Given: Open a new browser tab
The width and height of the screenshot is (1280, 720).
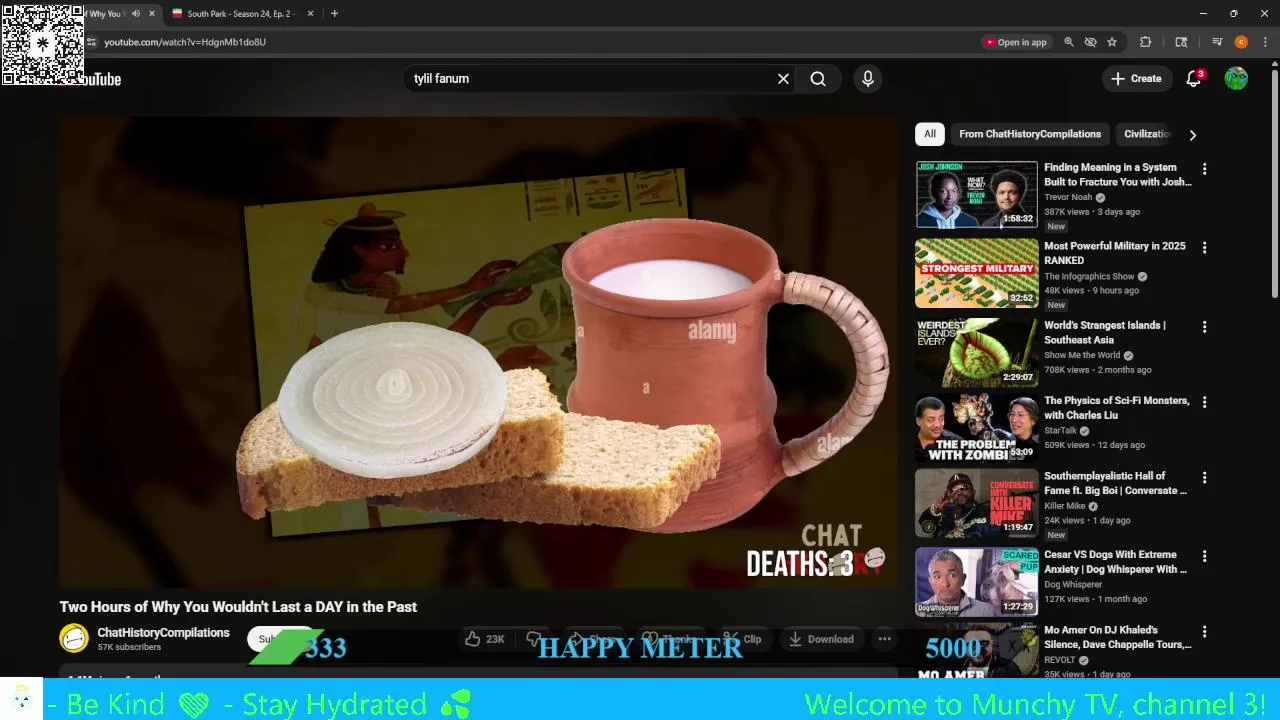Looking at the screenshot, I should 334,14.
